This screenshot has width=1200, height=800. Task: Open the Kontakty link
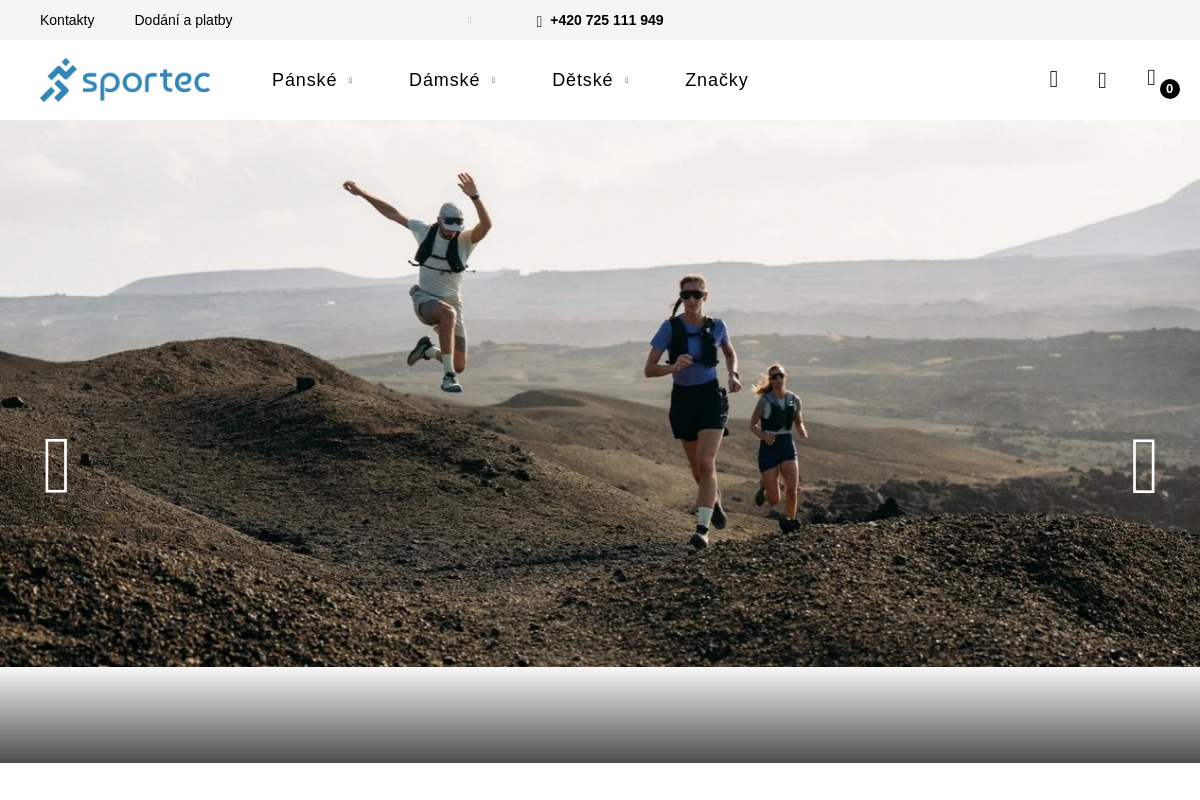[67, 20]
